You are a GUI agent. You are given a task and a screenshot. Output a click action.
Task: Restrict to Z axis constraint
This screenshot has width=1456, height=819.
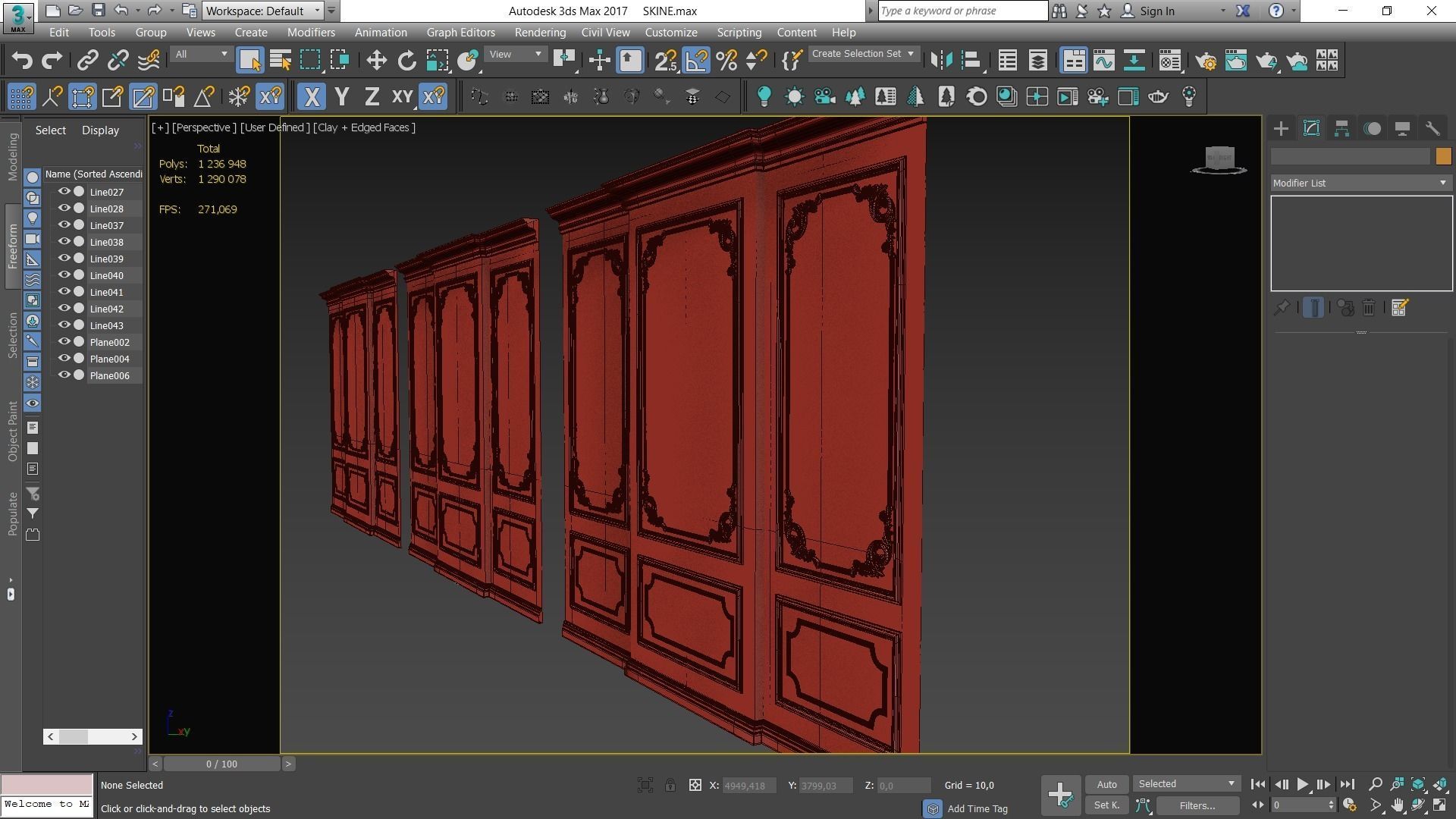(x=372, y=96)
